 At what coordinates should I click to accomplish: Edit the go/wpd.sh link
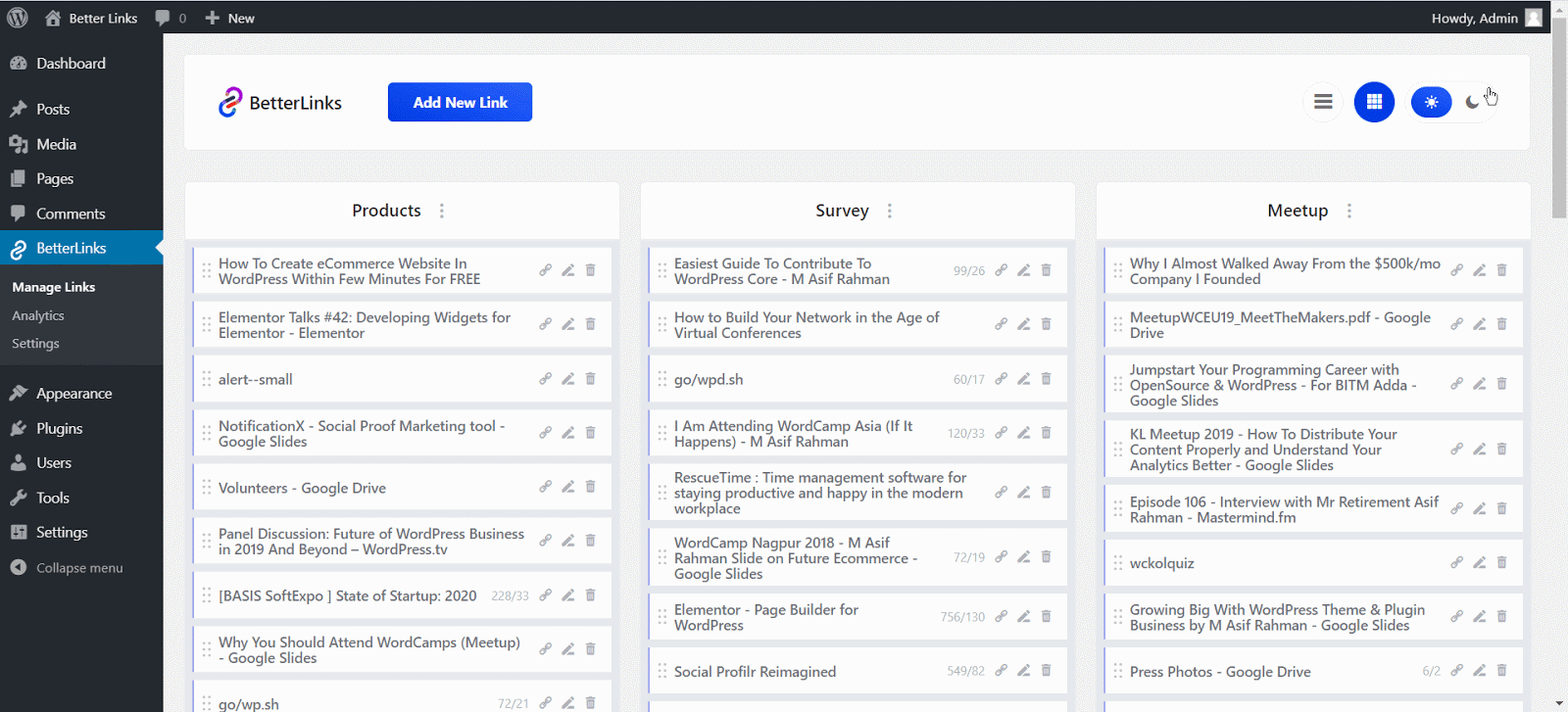click(1023, 379)
